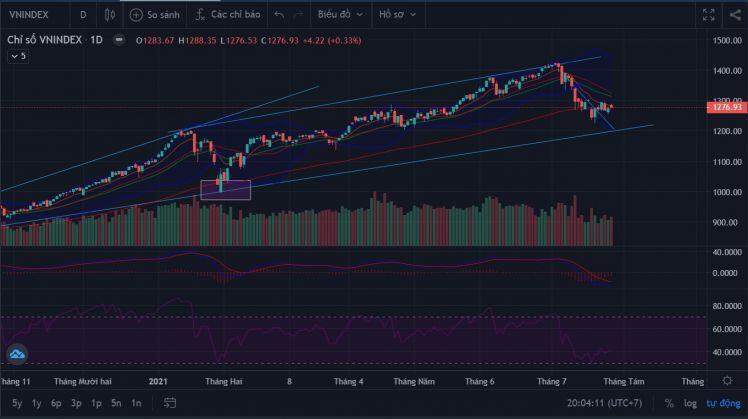Select the 5n time range

tap(116, 403)
